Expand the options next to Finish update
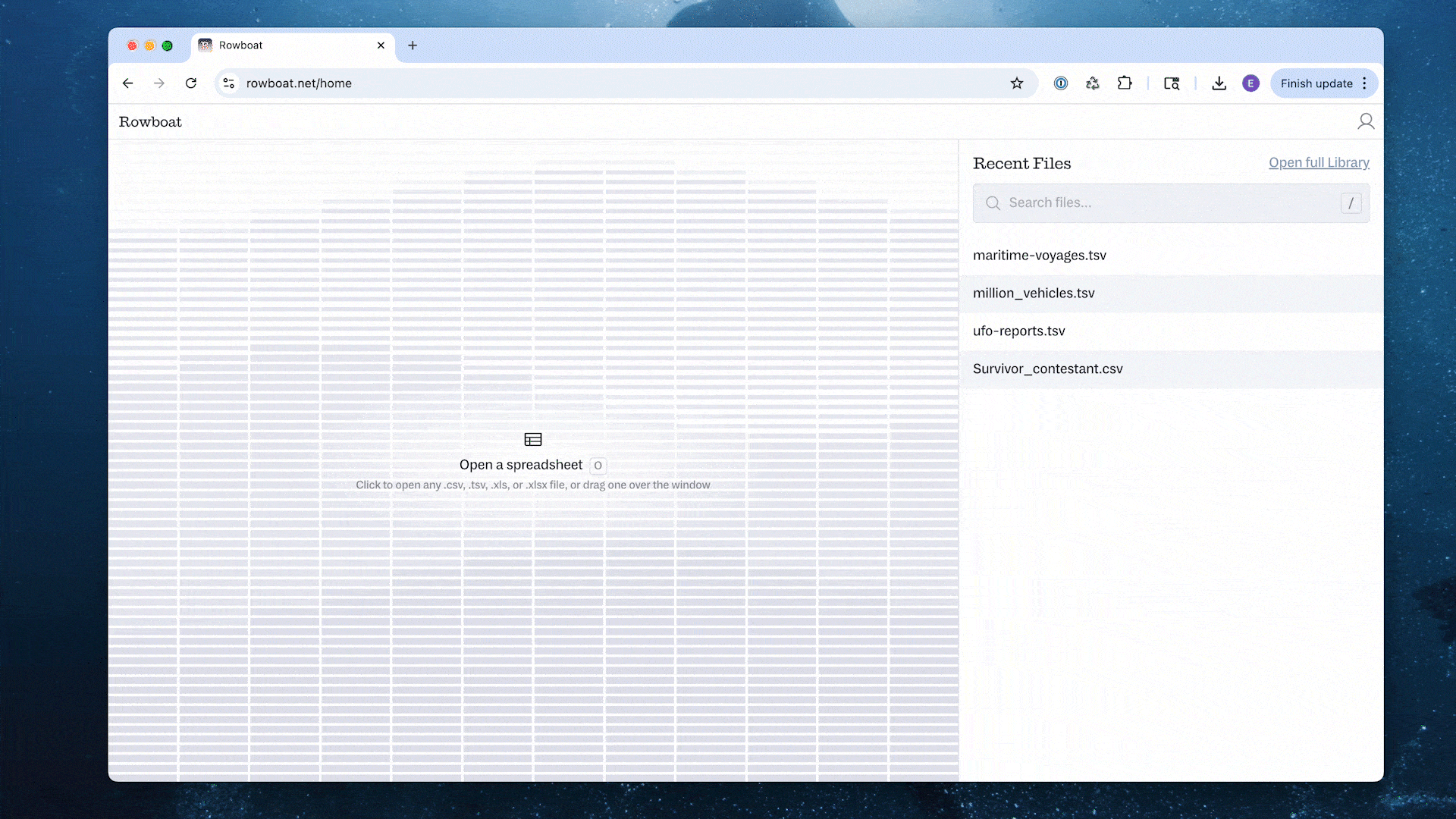The image size is (1456, 819). [x=1364, y=83]
